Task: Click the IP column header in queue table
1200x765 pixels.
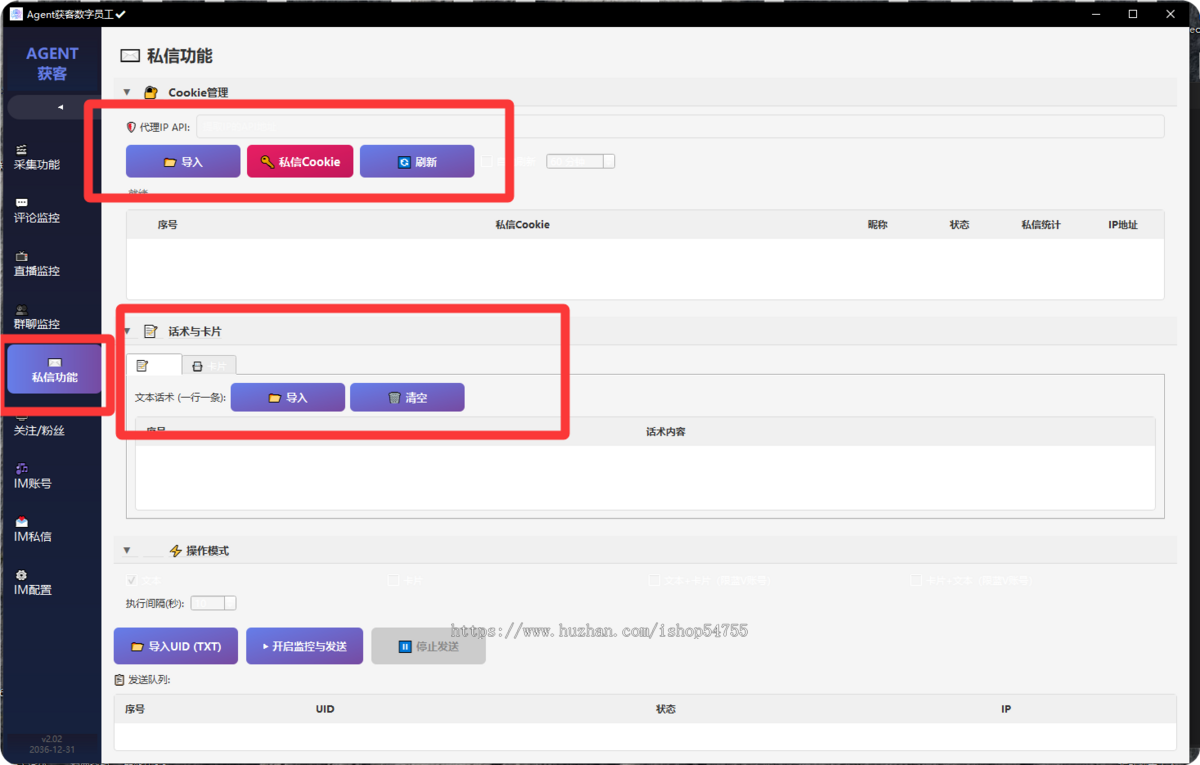Action: pyautogui.click(x=1006, y=709)
